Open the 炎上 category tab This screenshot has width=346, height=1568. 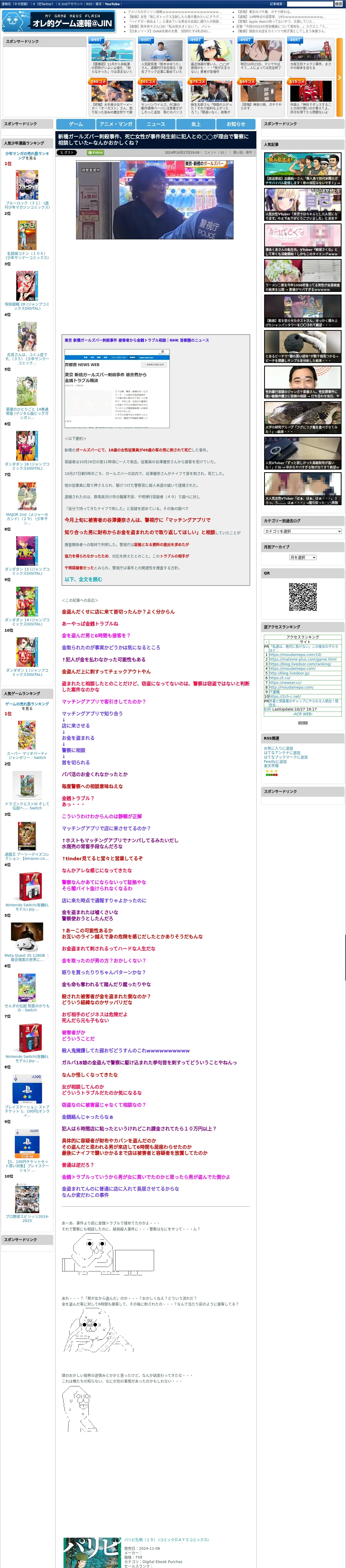pos(196,124)
